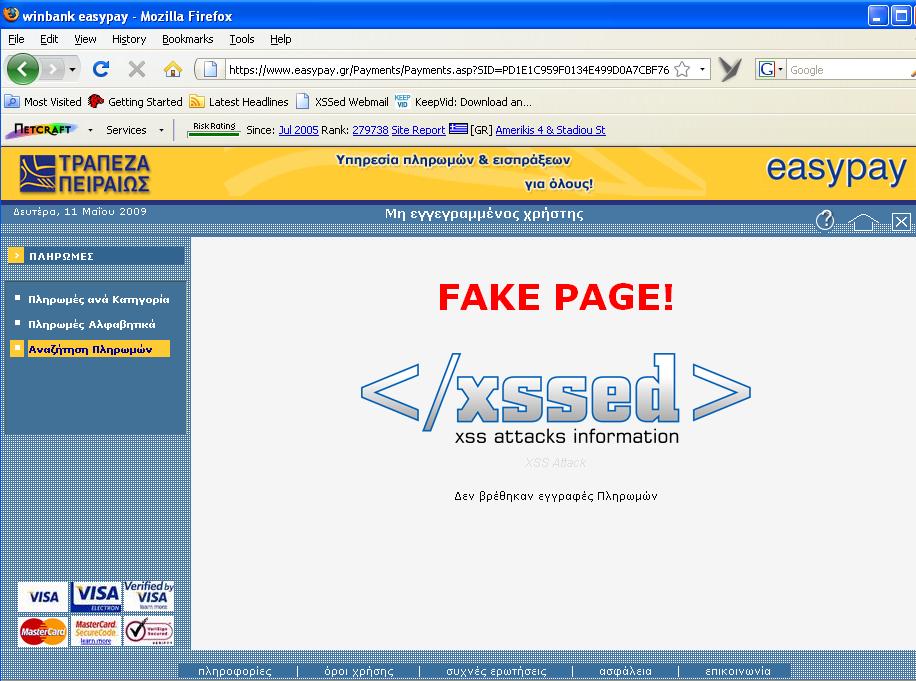Click into the address bar URL field
Screen dimensions: 916x681
click(448, 70)
